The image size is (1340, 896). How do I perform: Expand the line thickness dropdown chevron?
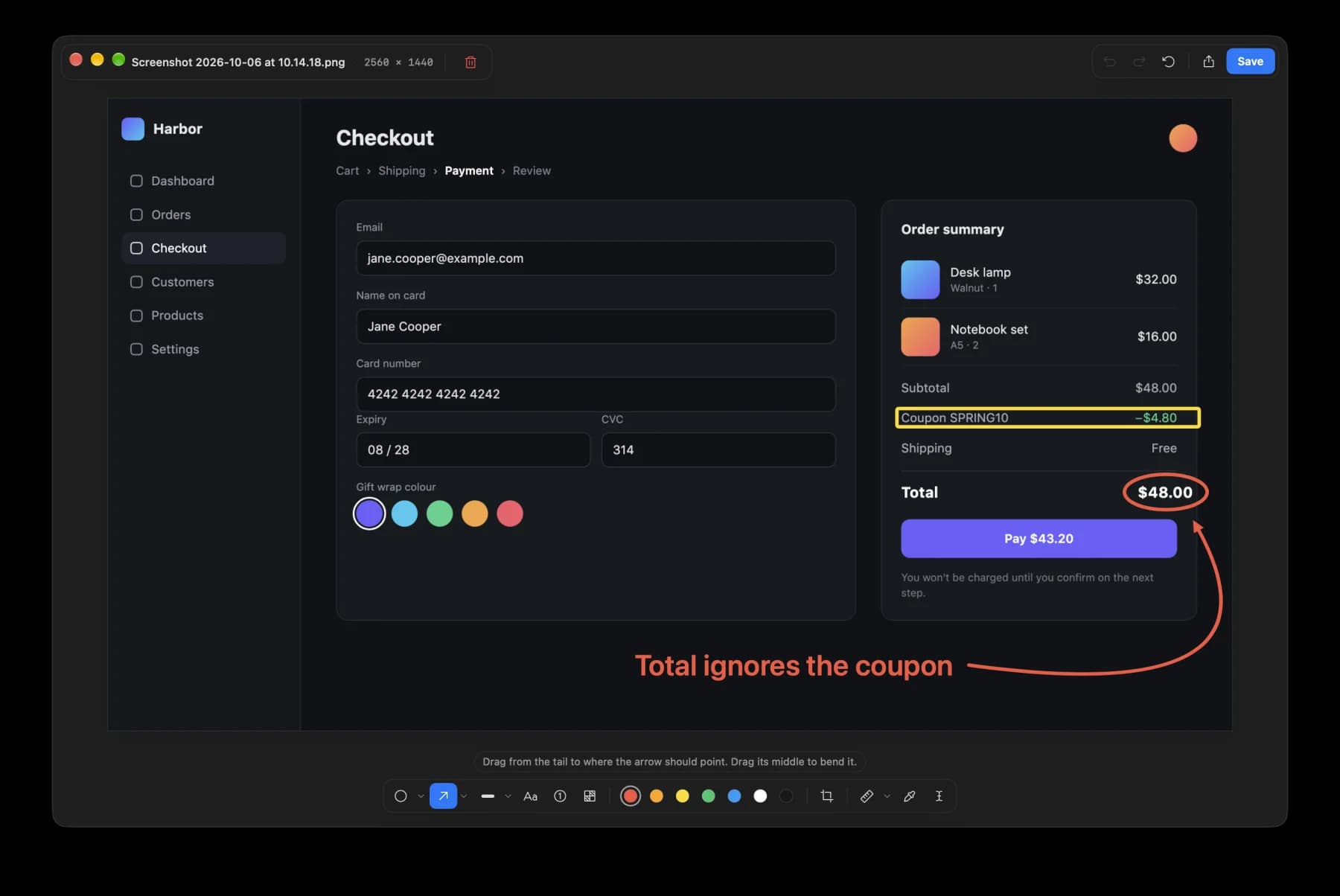click(x=508, y=796)
